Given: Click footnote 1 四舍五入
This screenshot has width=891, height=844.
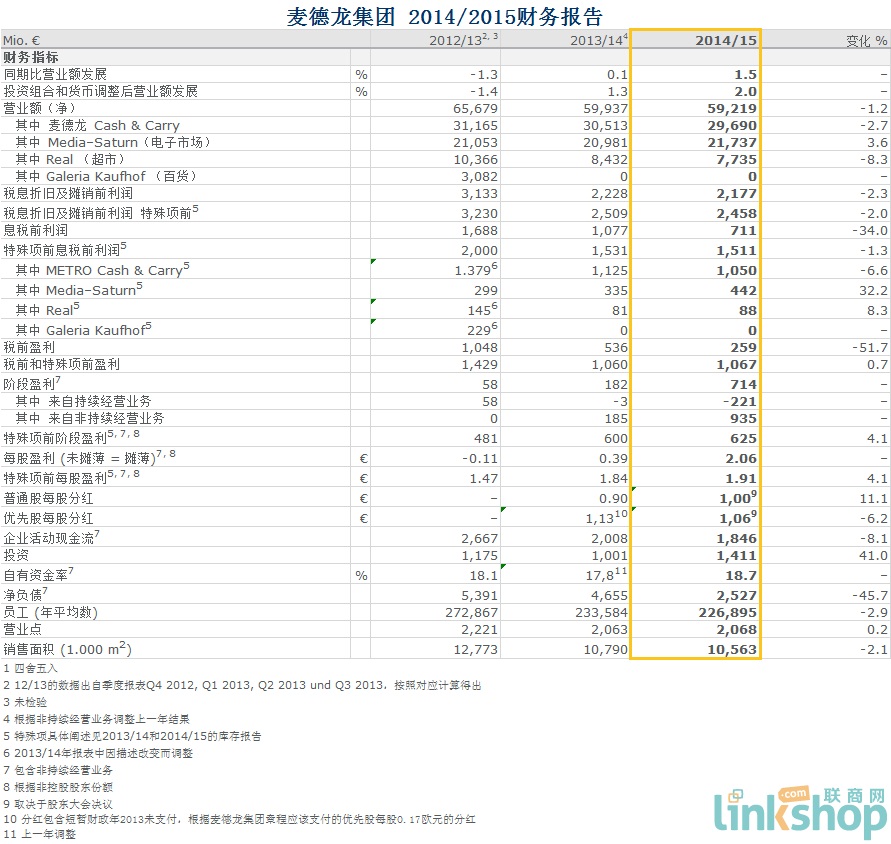Looking at the screenshot, I should (31, 668).
